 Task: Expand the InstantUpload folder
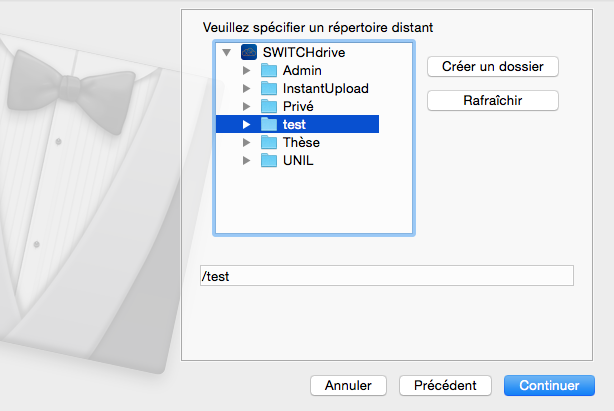pyautogui.click(x=246, y=88)
